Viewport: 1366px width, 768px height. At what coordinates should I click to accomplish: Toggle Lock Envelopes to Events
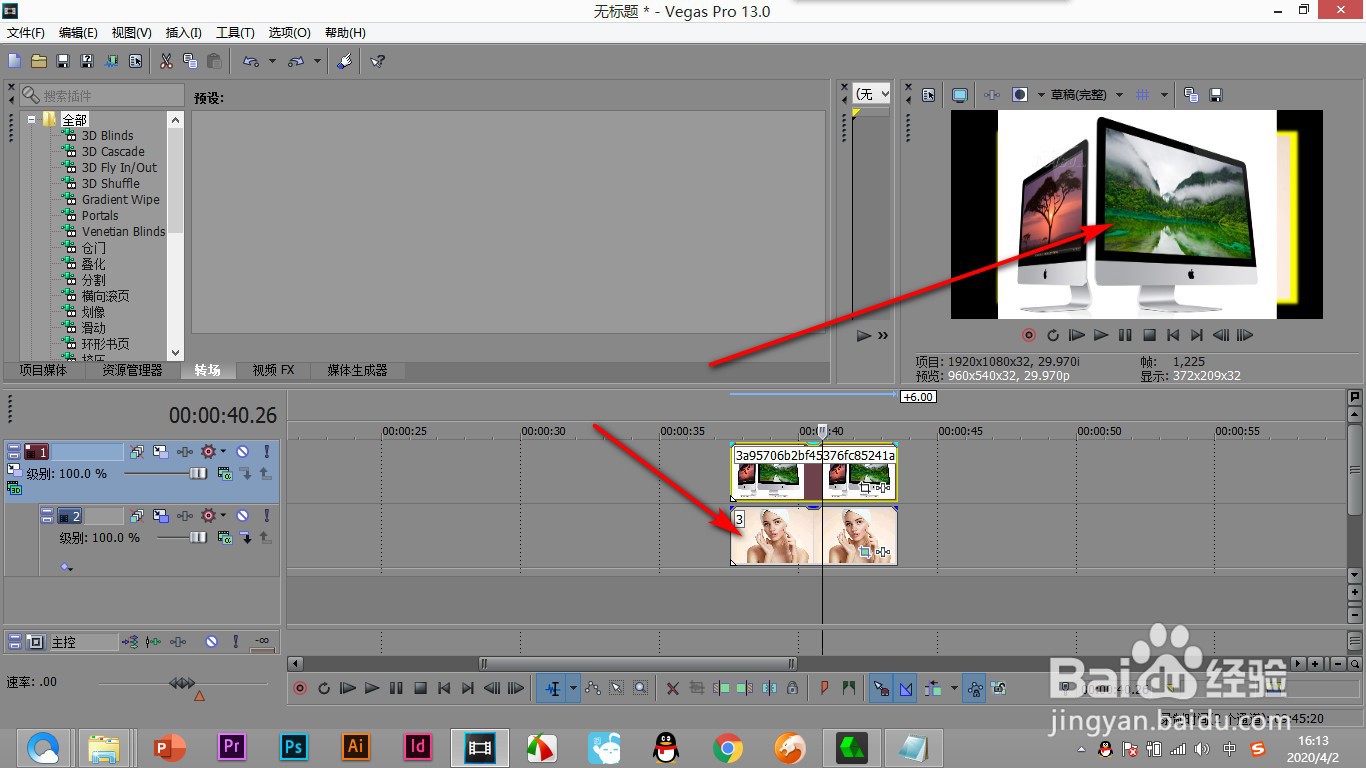(x=975, y=688)
